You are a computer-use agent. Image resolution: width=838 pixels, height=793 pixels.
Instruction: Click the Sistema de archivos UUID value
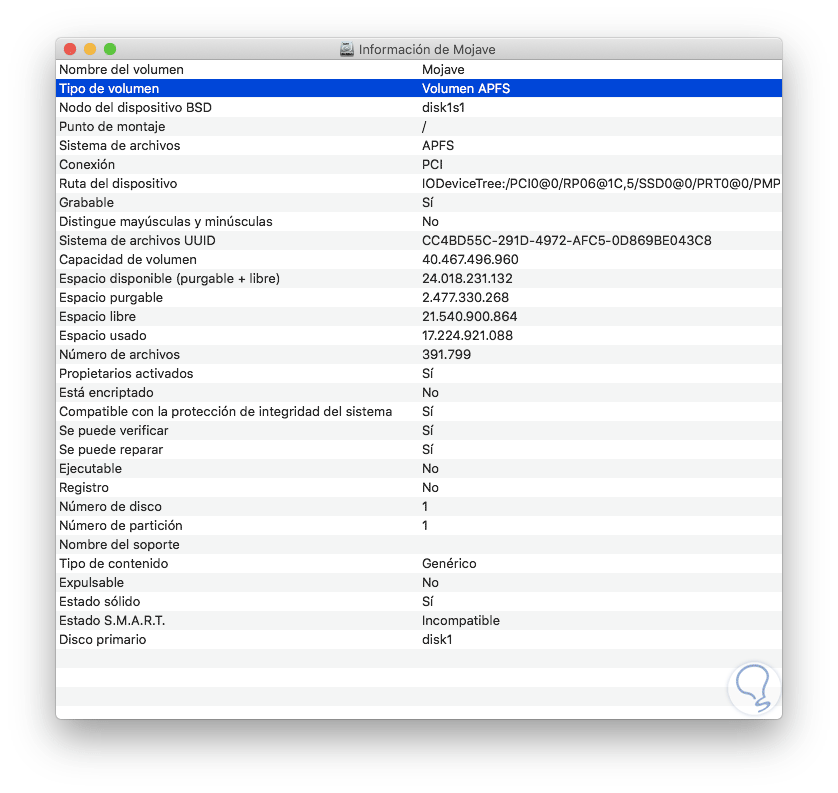click(566, 241)
